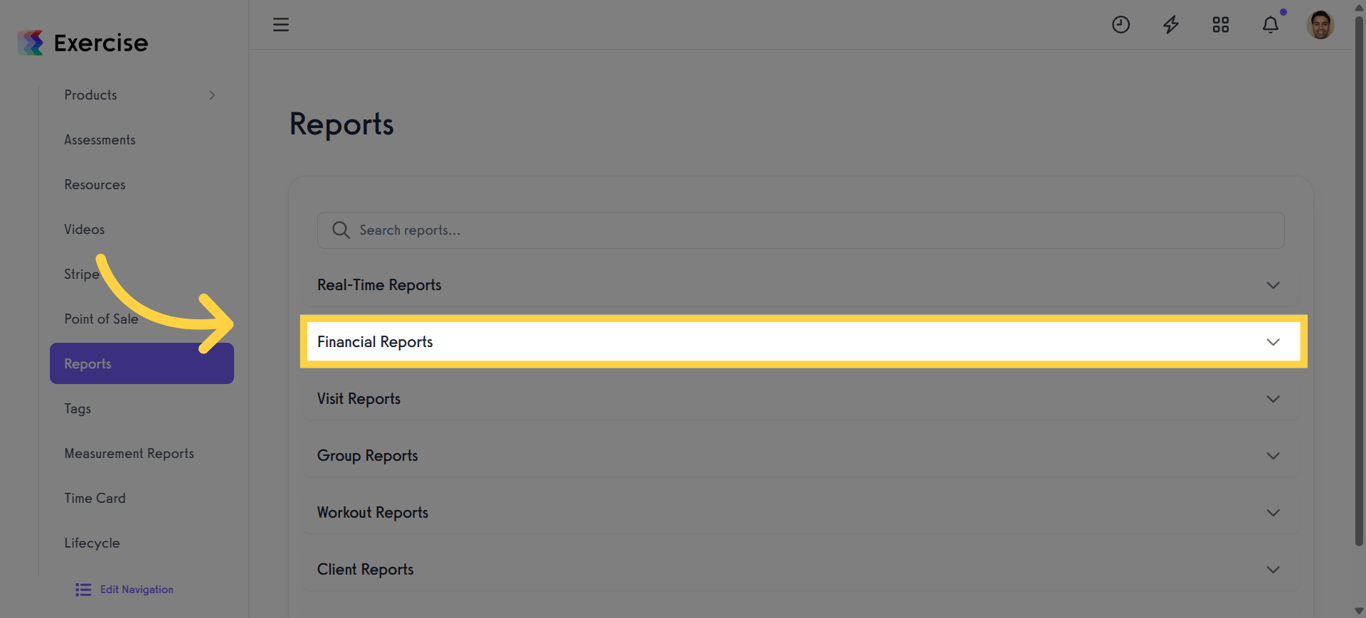Screen dimensions: 1366x618
Task: View notifications via the bell icon
Action: tap(1269, 24)
